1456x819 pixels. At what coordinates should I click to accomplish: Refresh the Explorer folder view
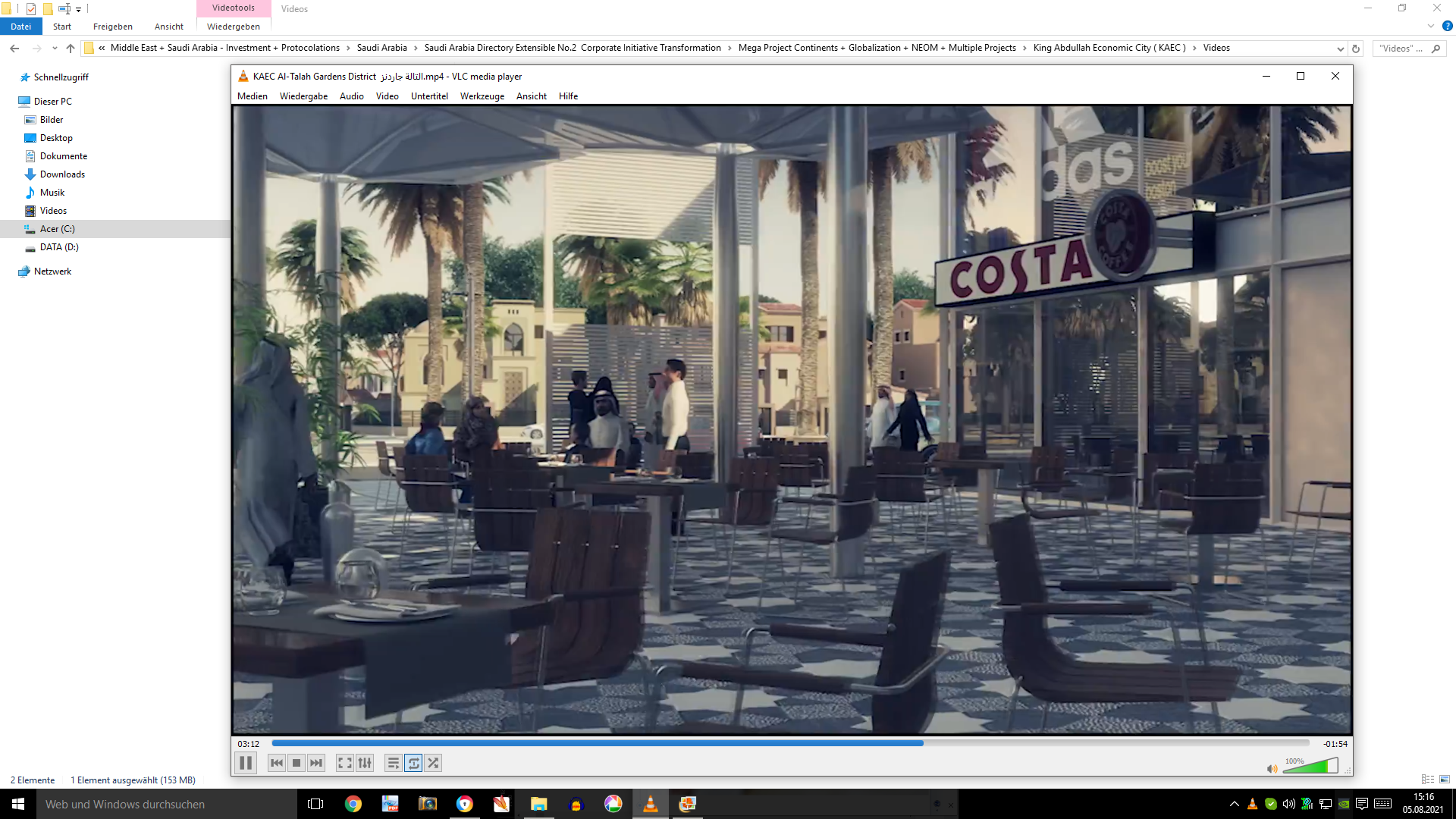pos(1356,49)
